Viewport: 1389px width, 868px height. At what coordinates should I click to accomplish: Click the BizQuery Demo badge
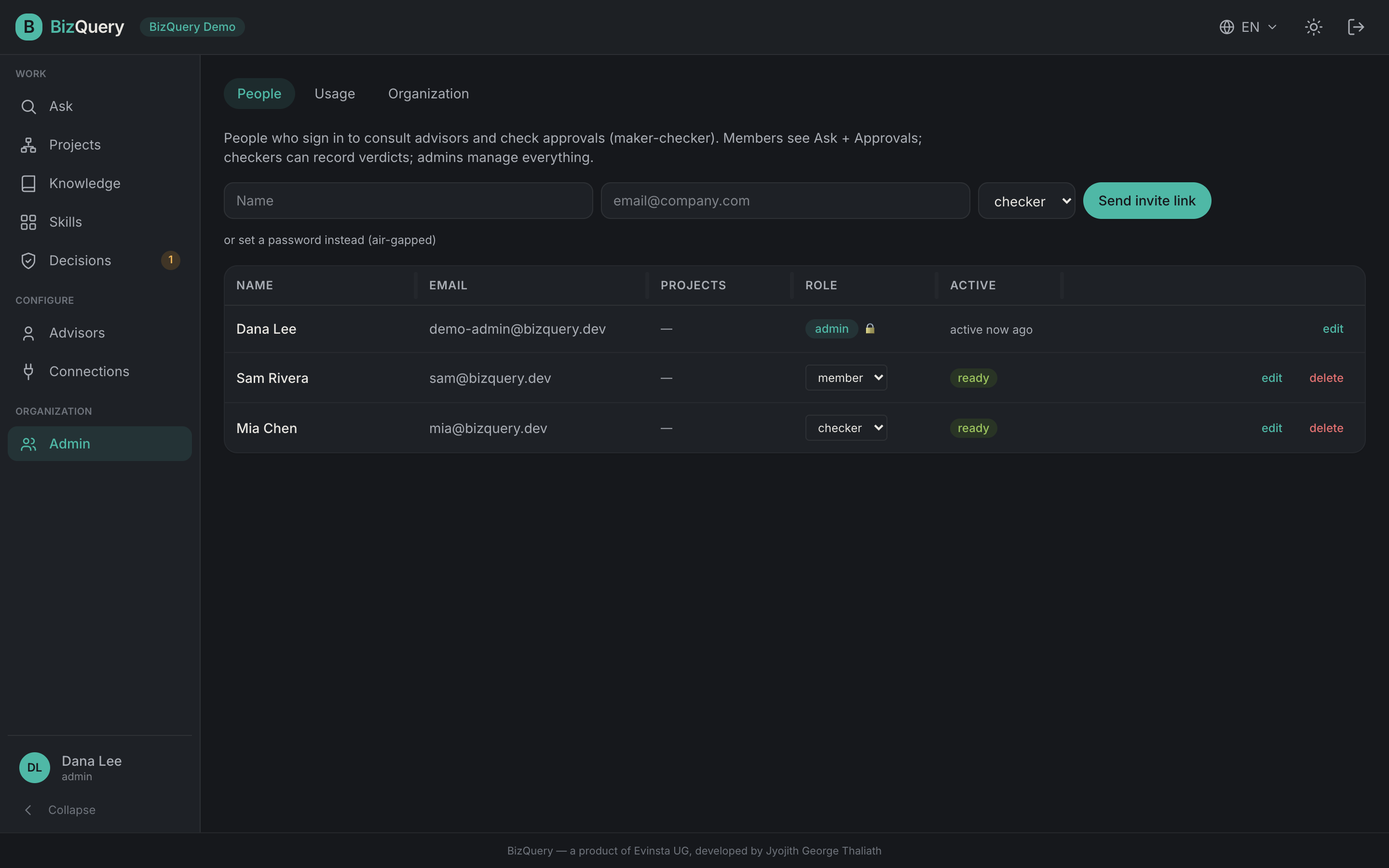[192, 27]
